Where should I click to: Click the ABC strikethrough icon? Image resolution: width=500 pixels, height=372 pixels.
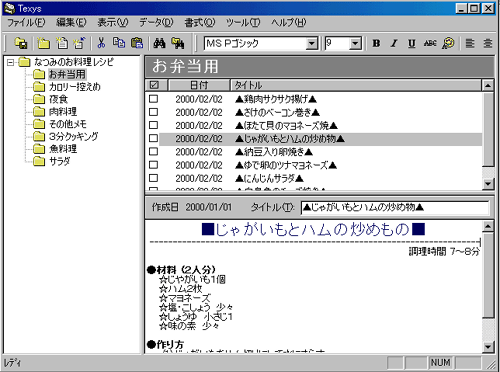coord(430,43)
